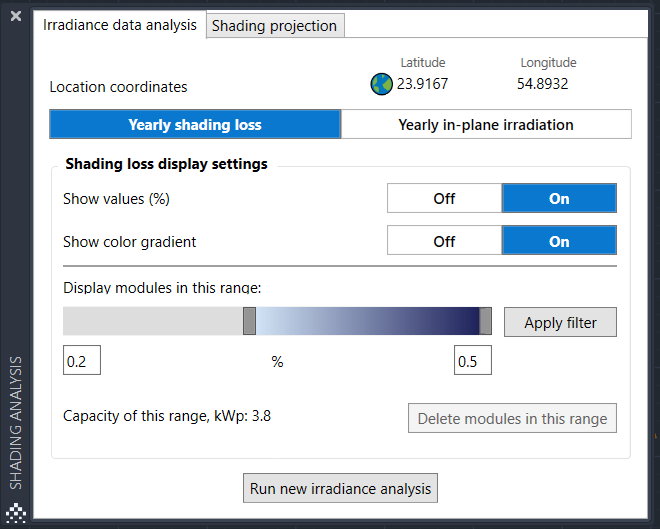Click the globe icon beside Latitude

tap(381, 85)
